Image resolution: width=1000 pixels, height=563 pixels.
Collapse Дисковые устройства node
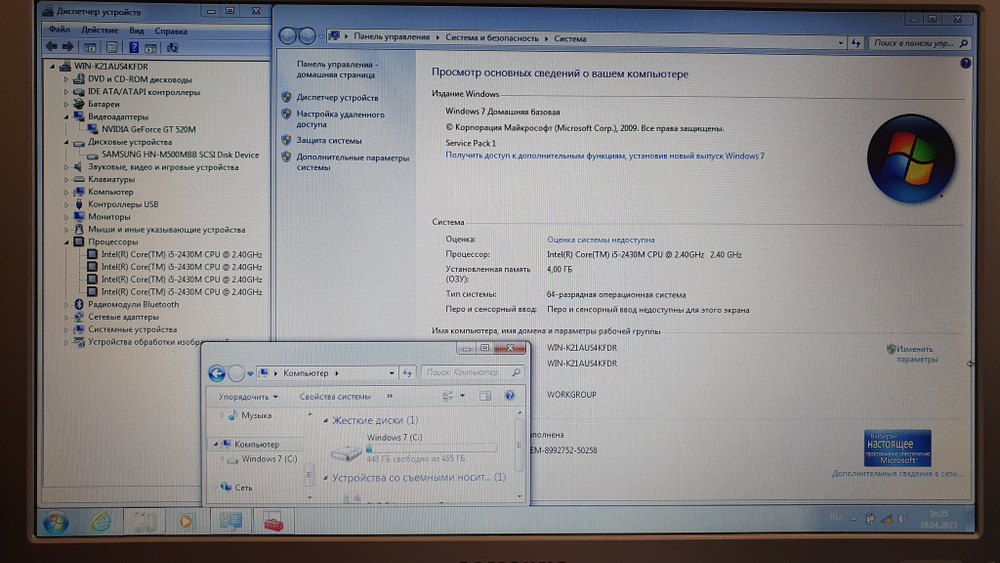pyautogui.click(x=66, y=142)
